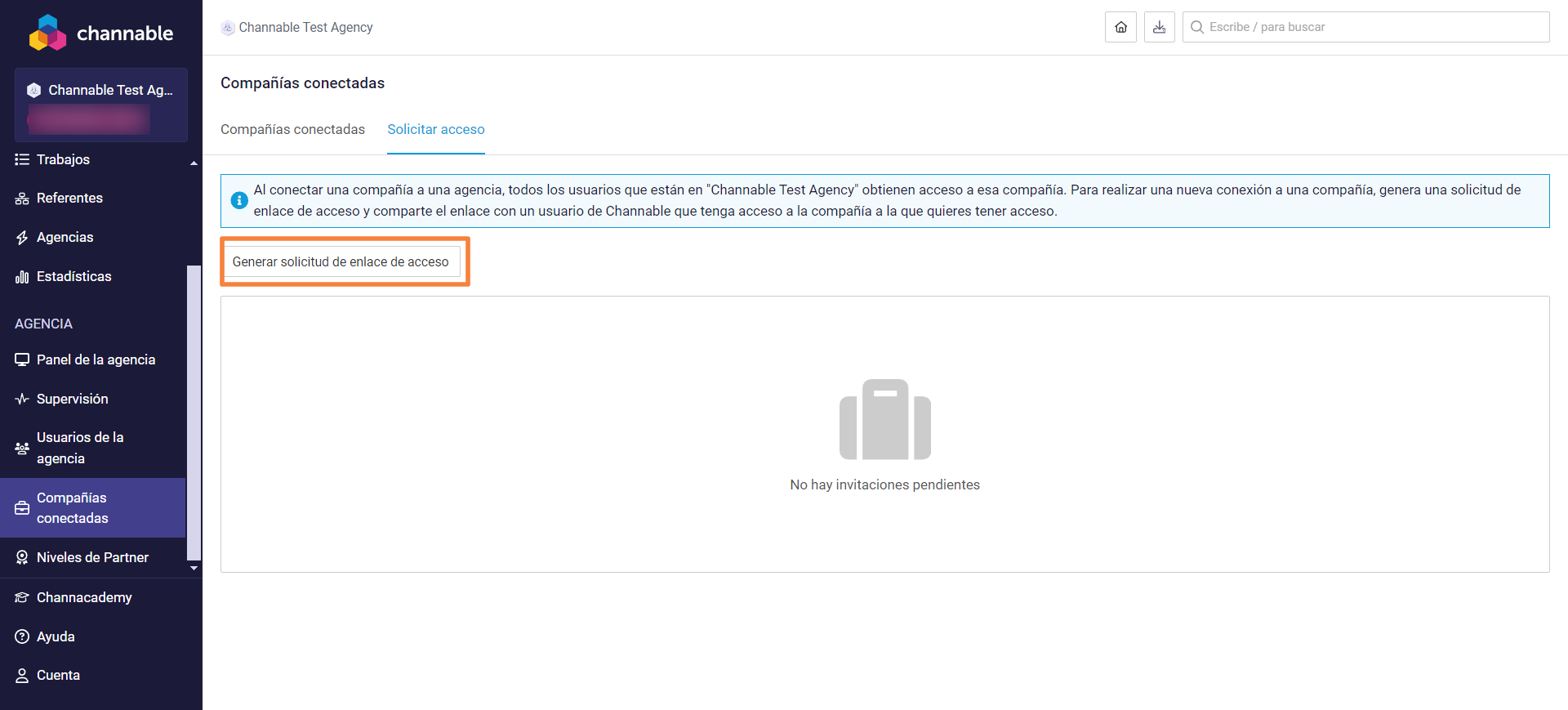The height and width of the screenshot is (710, 1568).
Task: Open the Channable Test Agency account switcher
Action: (x=101, y=105)
